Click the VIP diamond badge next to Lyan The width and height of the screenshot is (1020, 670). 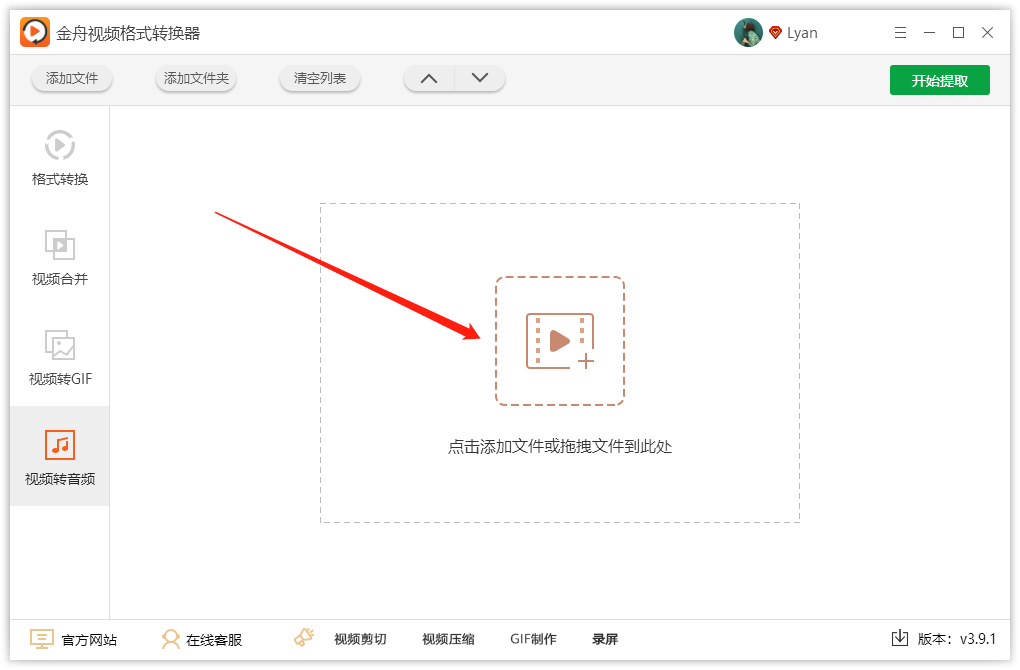(x=775, y=32)
